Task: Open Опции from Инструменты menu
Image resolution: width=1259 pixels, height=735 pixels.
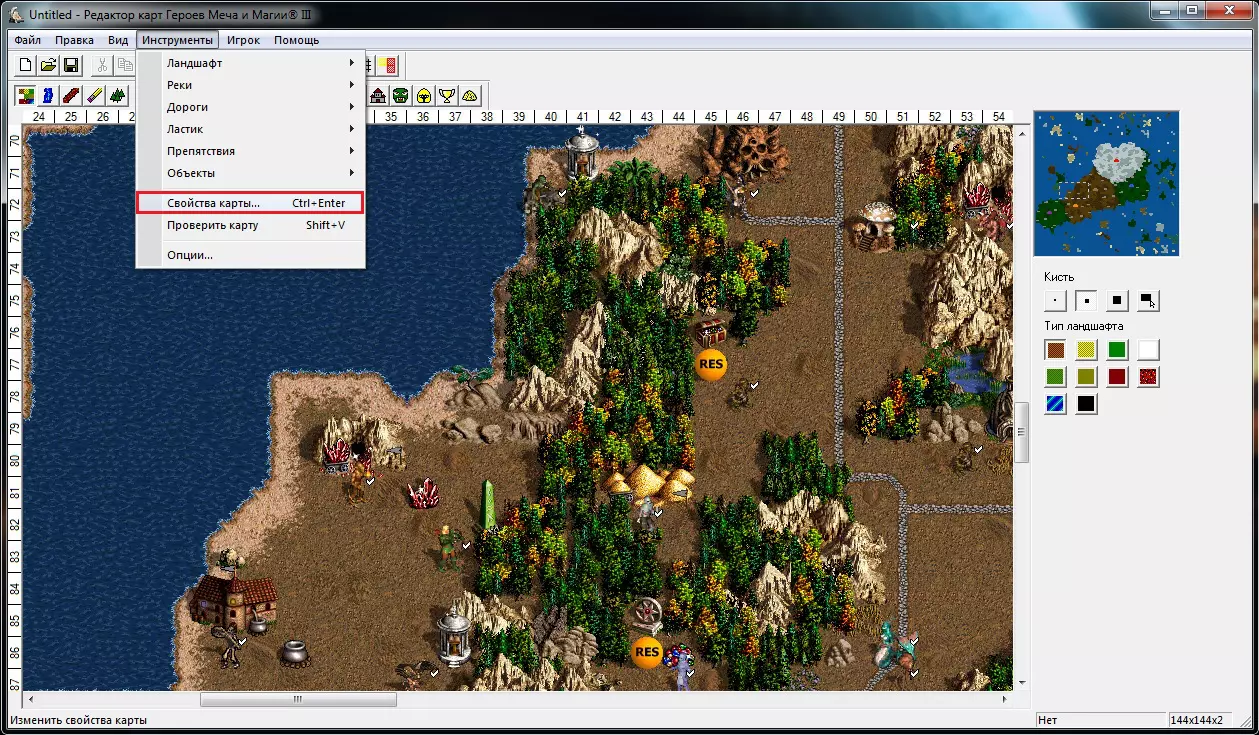Action: click(251, 255)
